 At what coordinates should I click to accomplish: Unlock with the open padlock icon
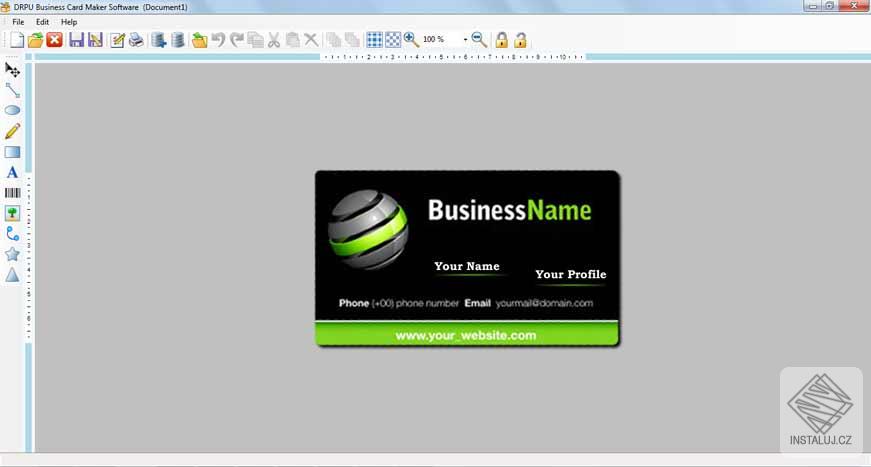[x=520, y=40]
